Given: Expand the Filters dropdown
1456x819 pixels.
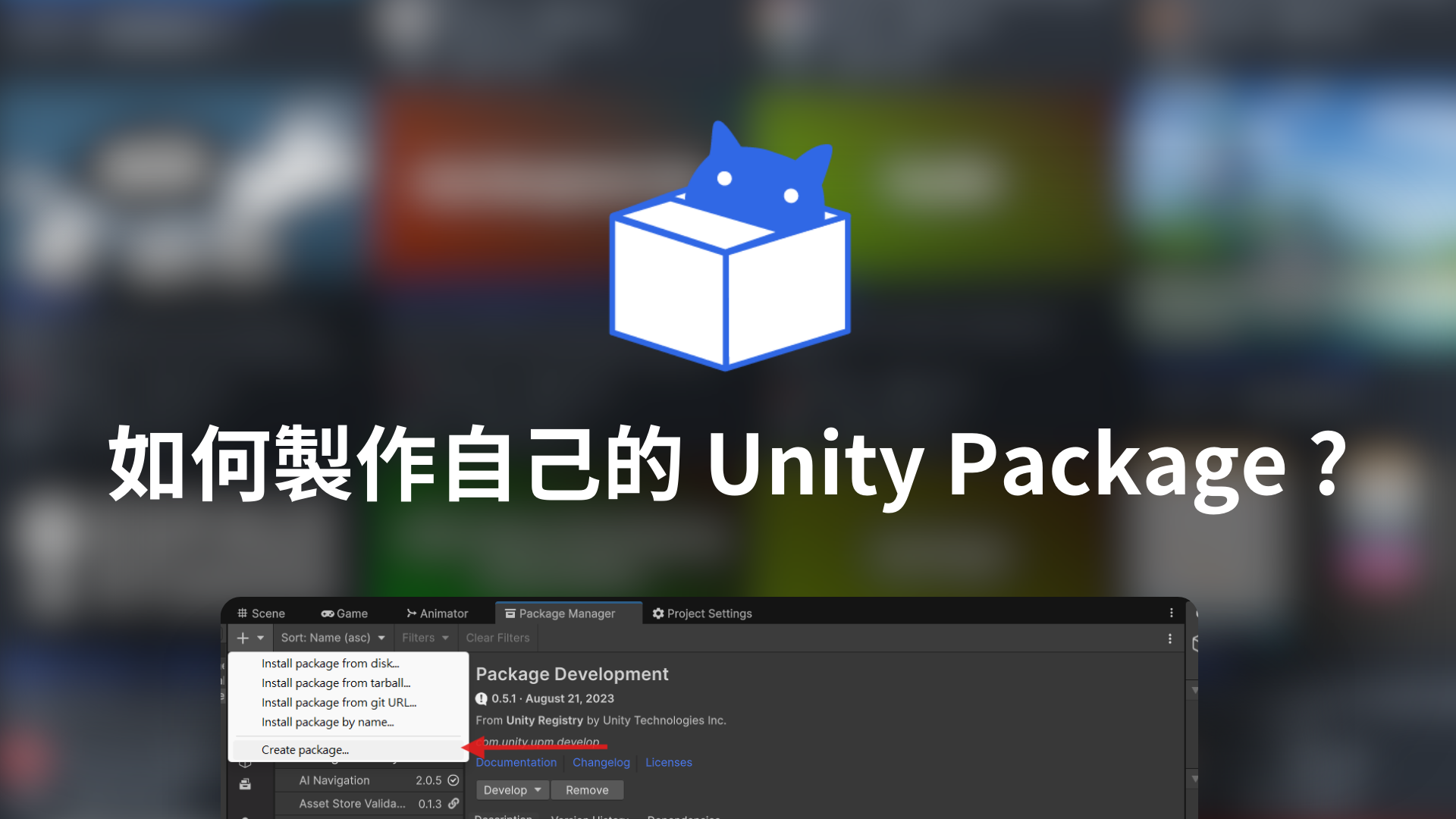Looking at the screenshot, I should [x=422, y=638].
